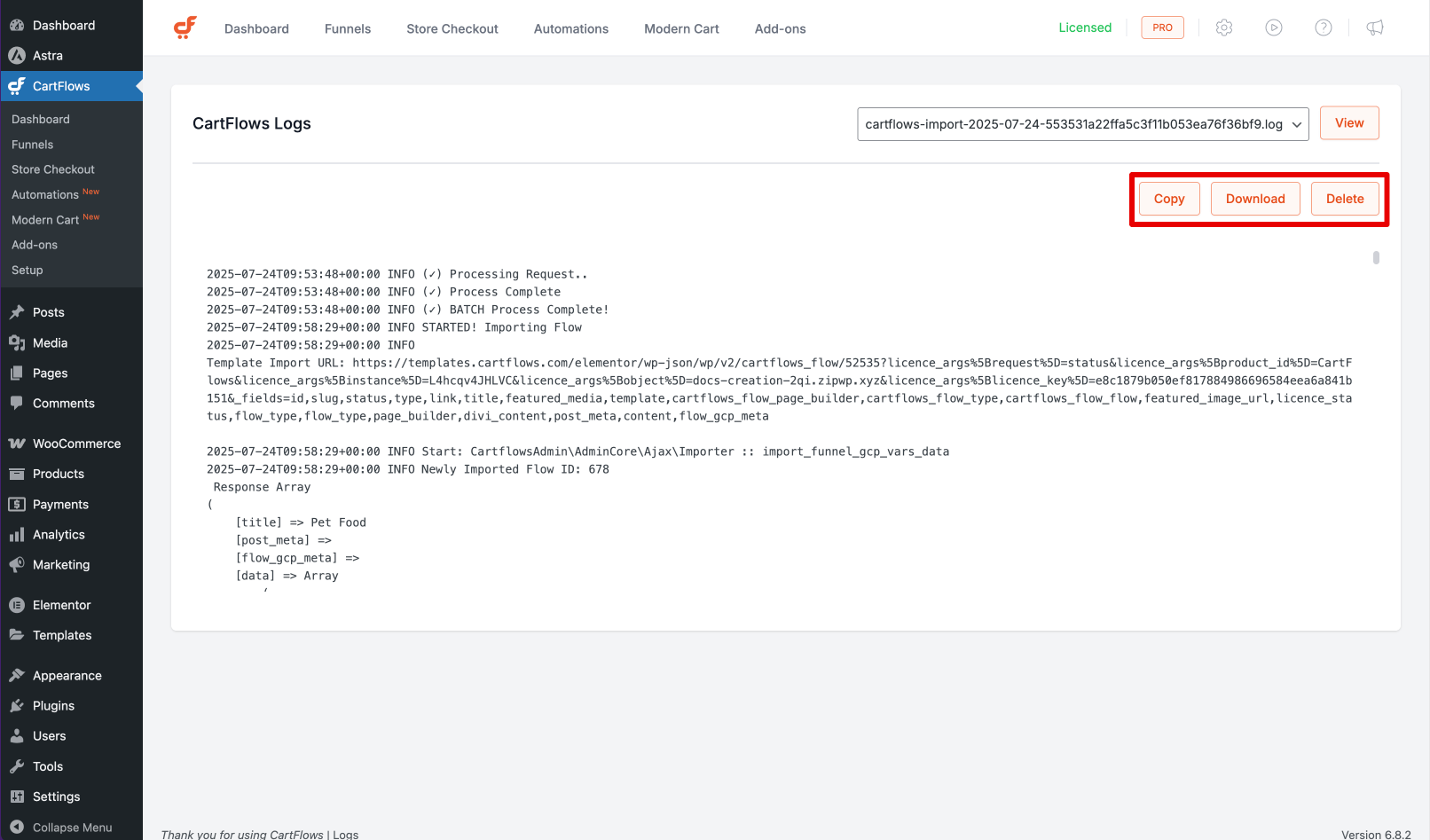The image size is (1430, 840).
Task: Click the Payments dollar icon
Action: (x=17, y=504)
